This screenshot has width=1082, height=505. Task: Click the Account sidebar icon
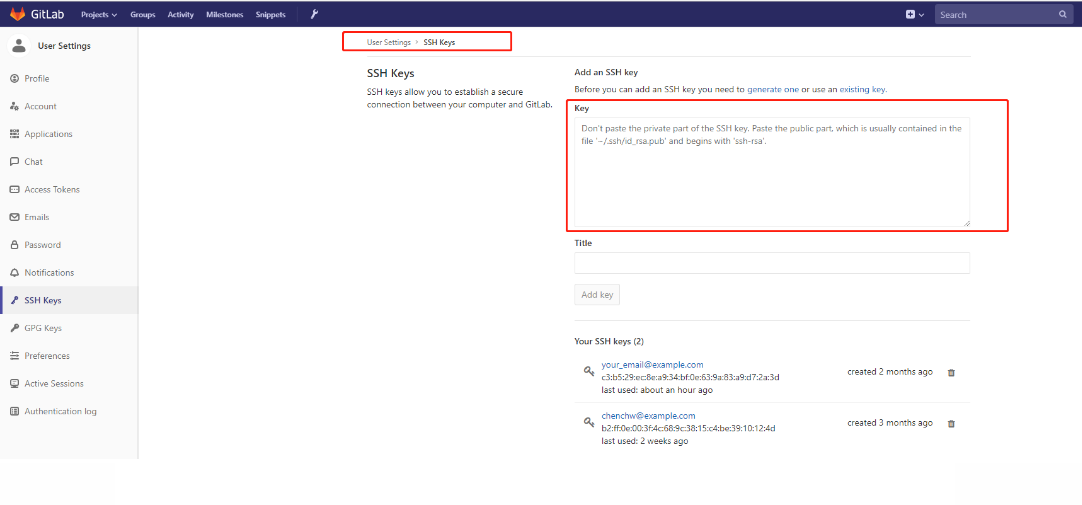coord(14,106)
